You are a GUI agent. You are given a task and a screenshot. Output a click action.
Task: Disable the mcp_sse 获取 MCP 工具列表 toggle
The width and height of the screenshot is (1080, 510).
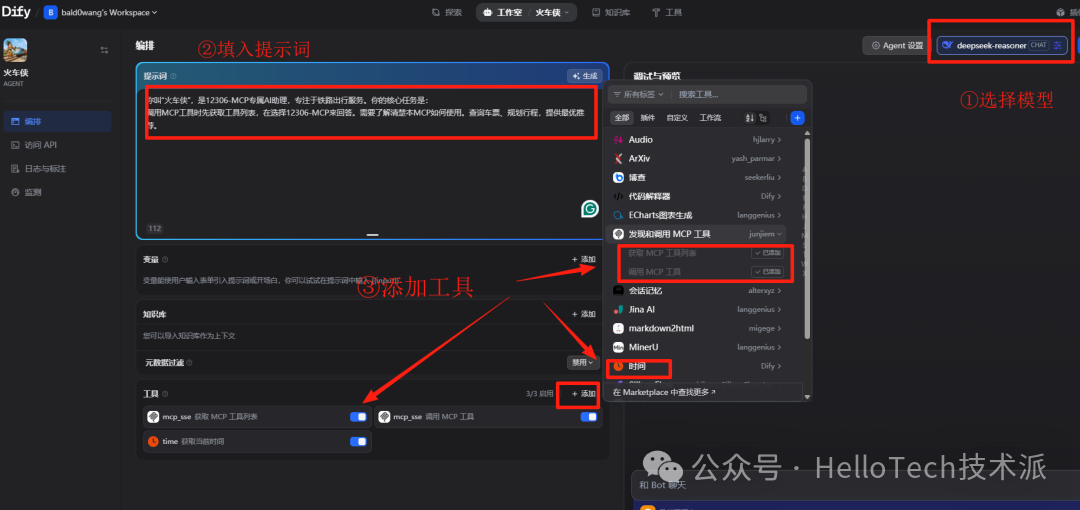click(x=358, y=417)
